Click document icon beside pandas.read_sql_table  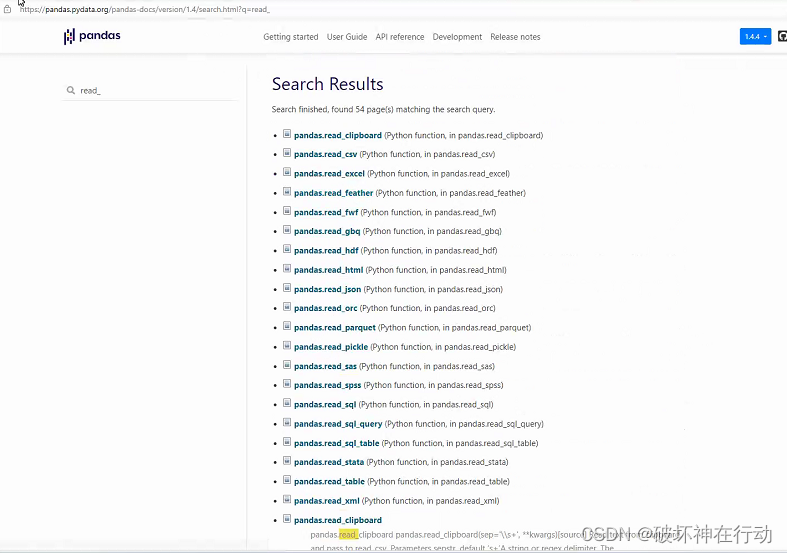(x=287, y=442)
